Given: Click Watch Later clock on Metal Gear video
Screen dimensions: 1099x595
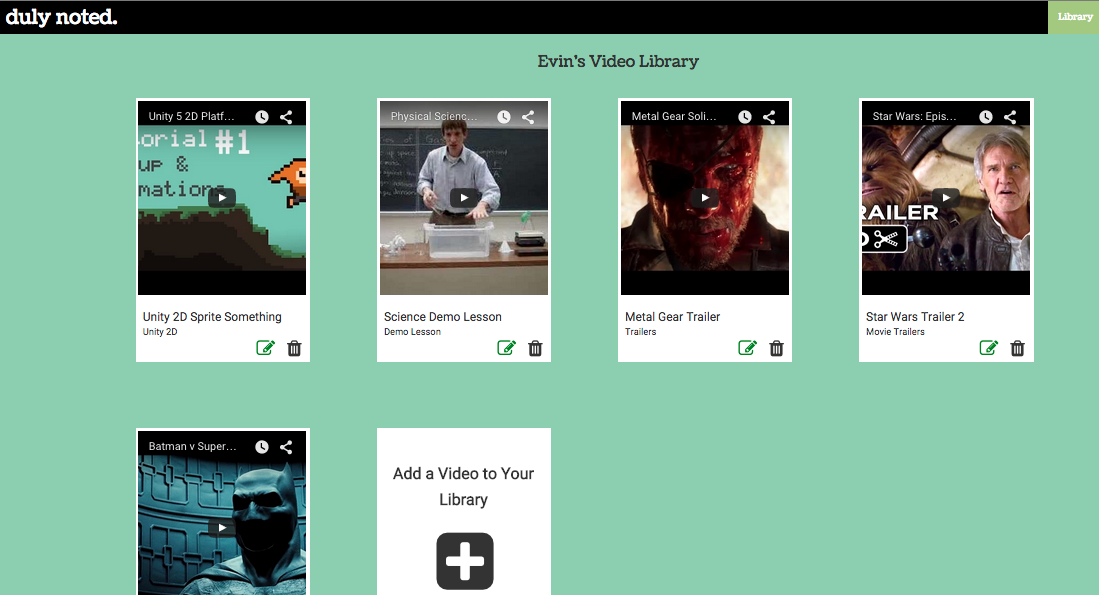Looking at the screenshot, I should (x=744, y=117).
